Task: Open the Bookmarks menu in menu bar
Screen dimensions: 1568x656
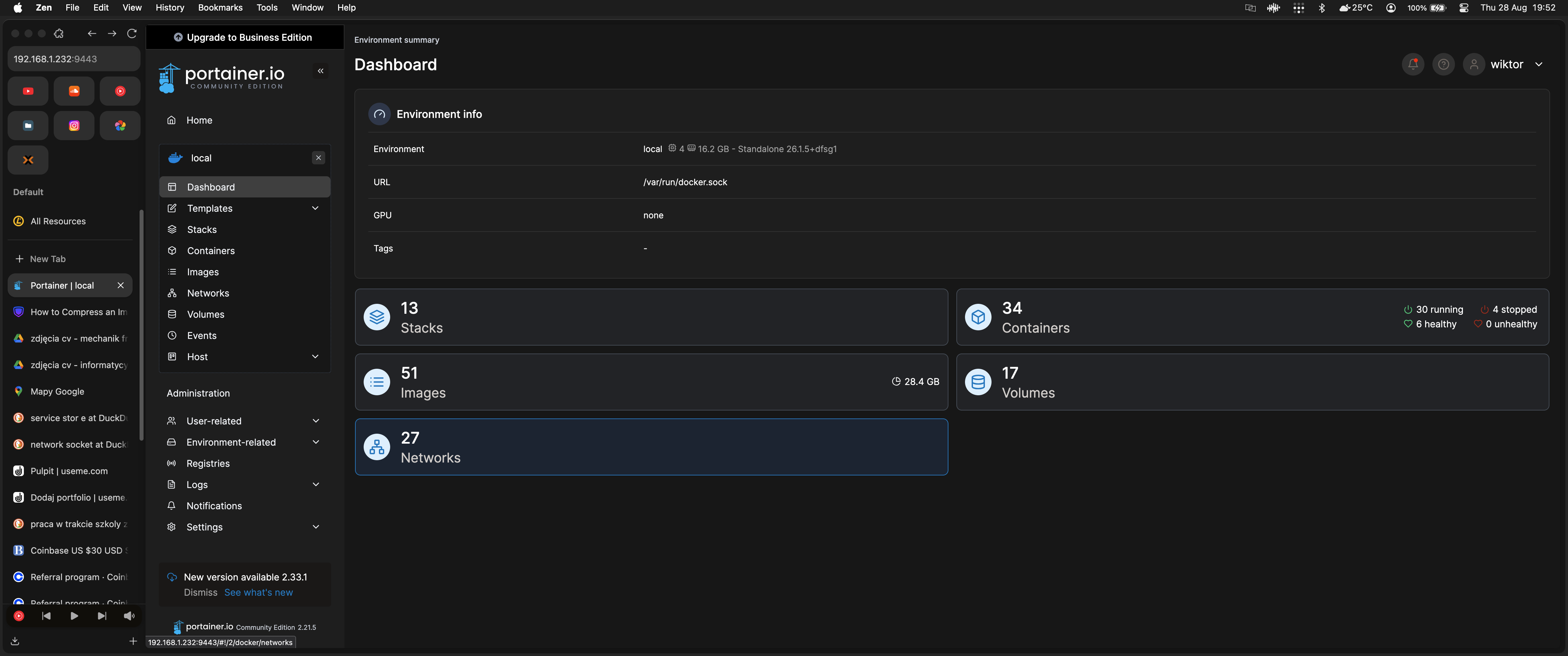Action: pos(220,8)
